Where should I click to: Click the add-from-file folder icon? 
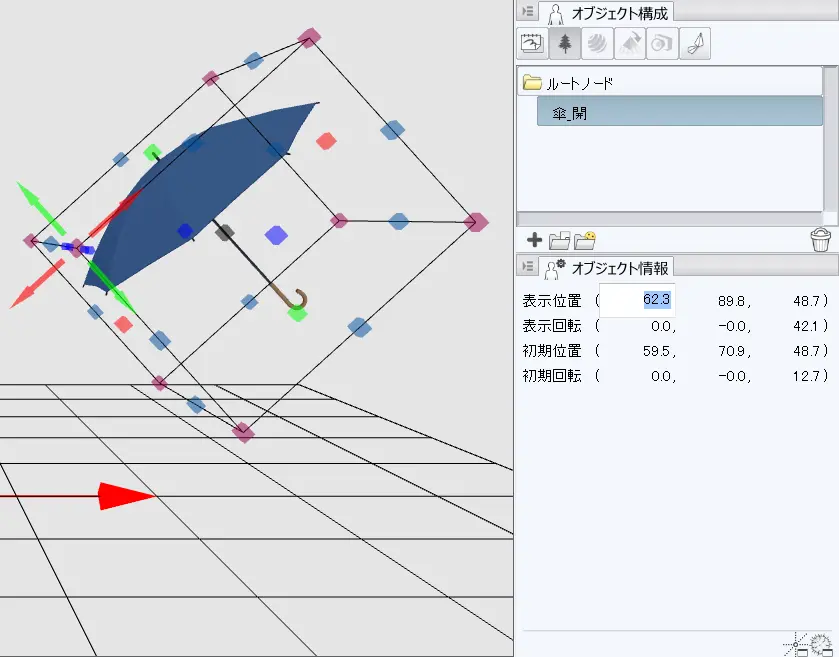click(559, 241)
